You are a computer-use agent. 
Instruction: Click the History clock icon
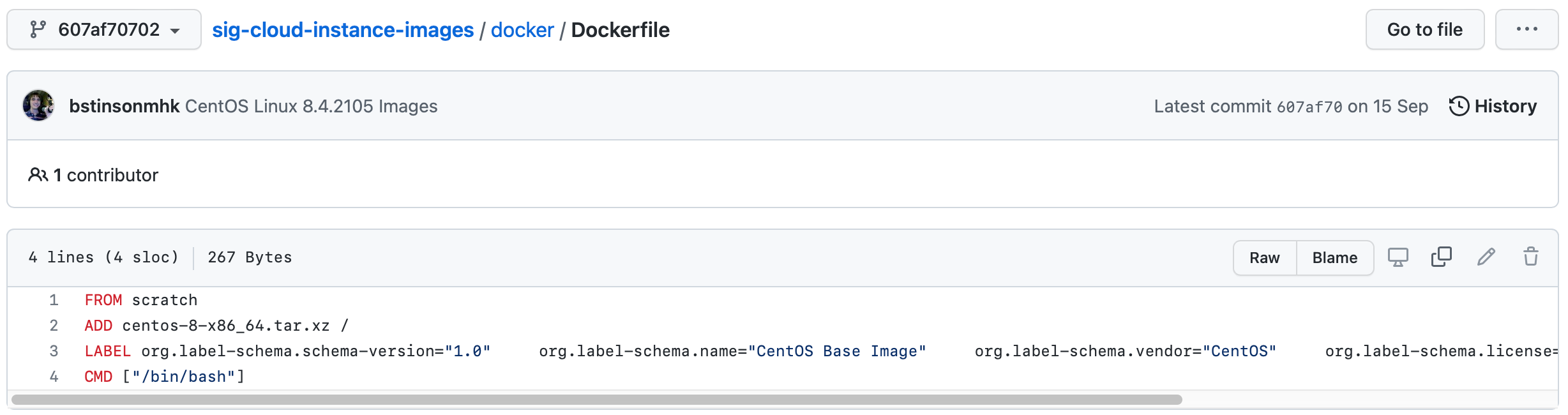[x=1459, y=106]
